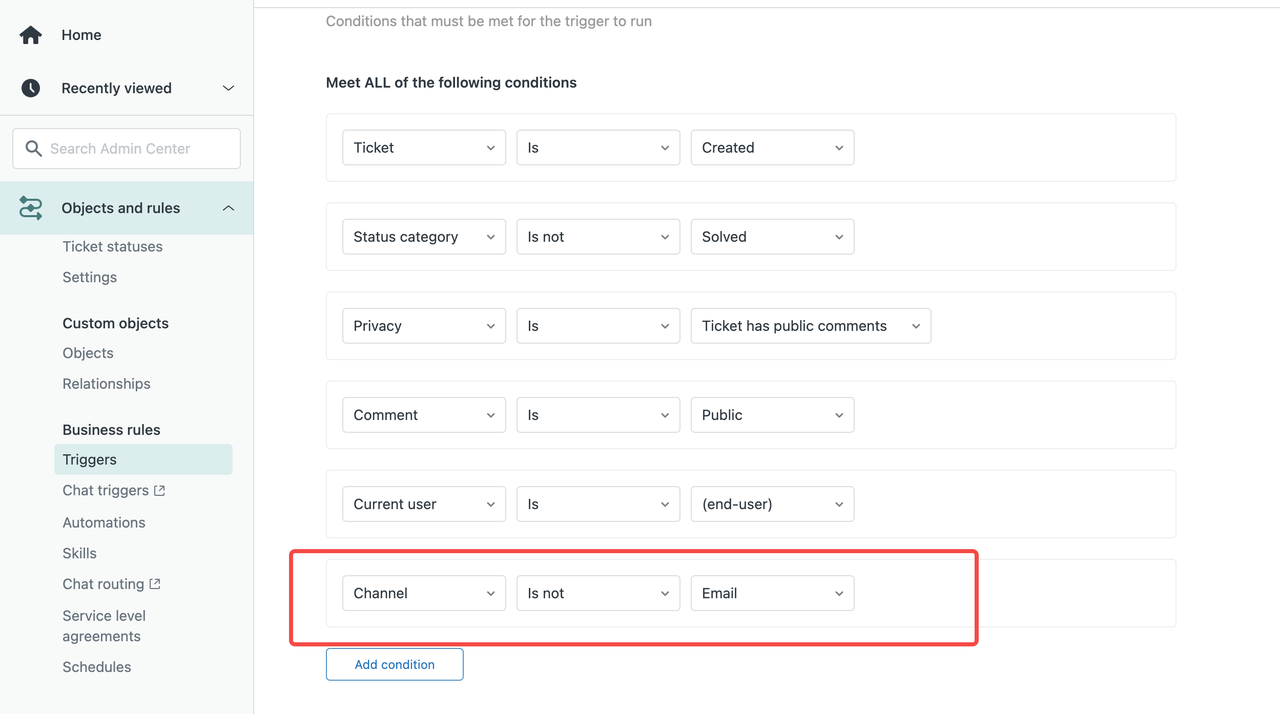Click the search magnifier icon
Viewport: 1280px width, 714px height.
[x=34, y=148]
